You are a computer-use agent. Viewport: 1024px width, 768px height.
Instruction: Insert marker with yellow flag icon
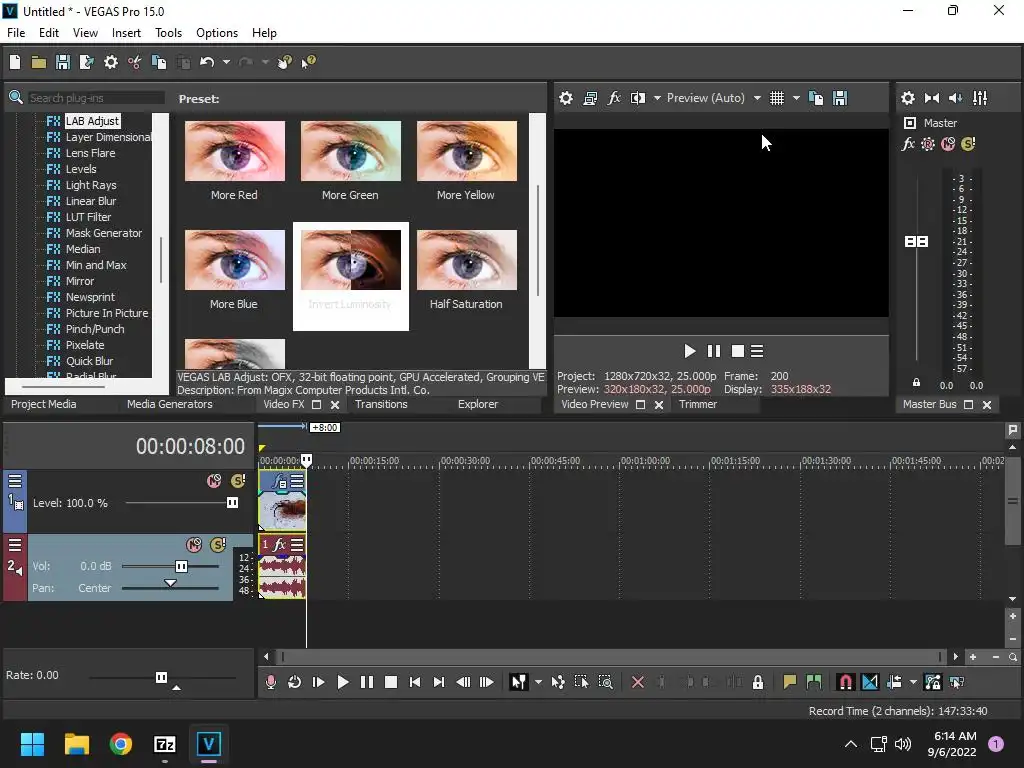click(789, 682)
